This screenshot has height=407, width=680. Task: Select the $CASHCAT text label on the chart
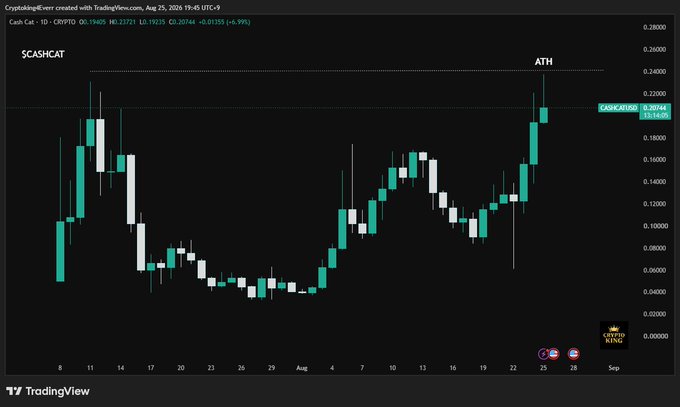click(43, 54)
